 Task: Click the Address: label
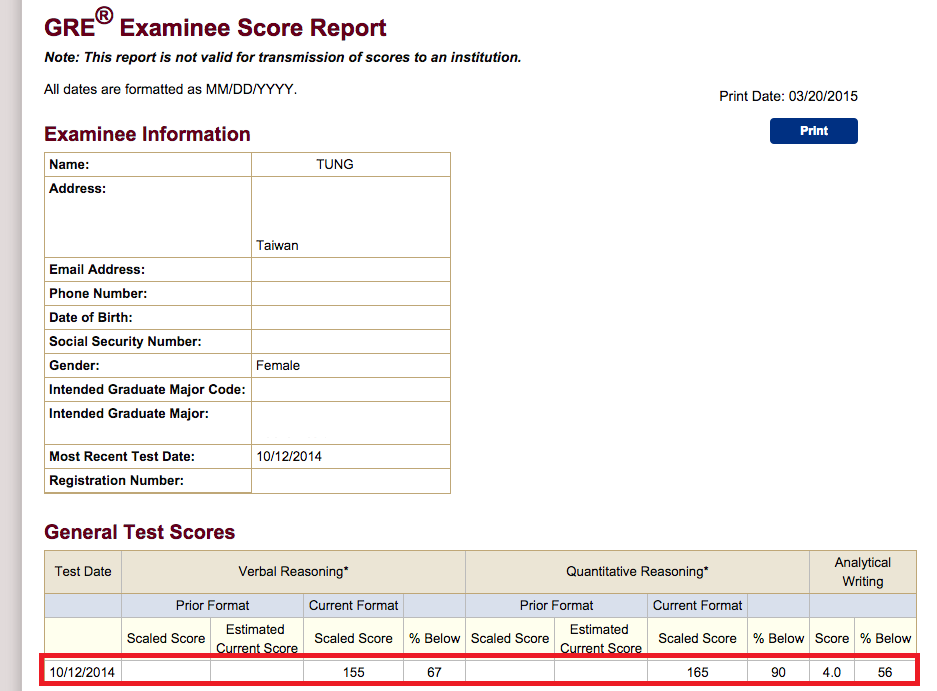pos(78,188)
